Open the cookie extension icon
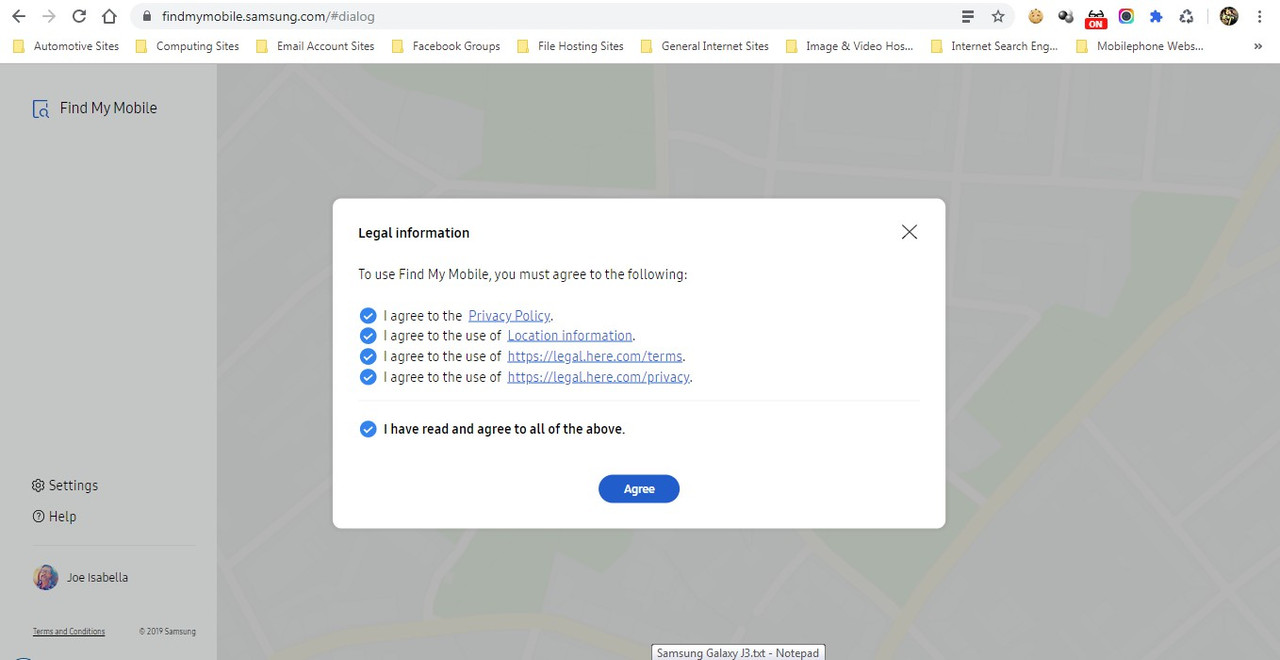Image resolution: width=1280 pixels, height=660 pixels. point(1036,16)
